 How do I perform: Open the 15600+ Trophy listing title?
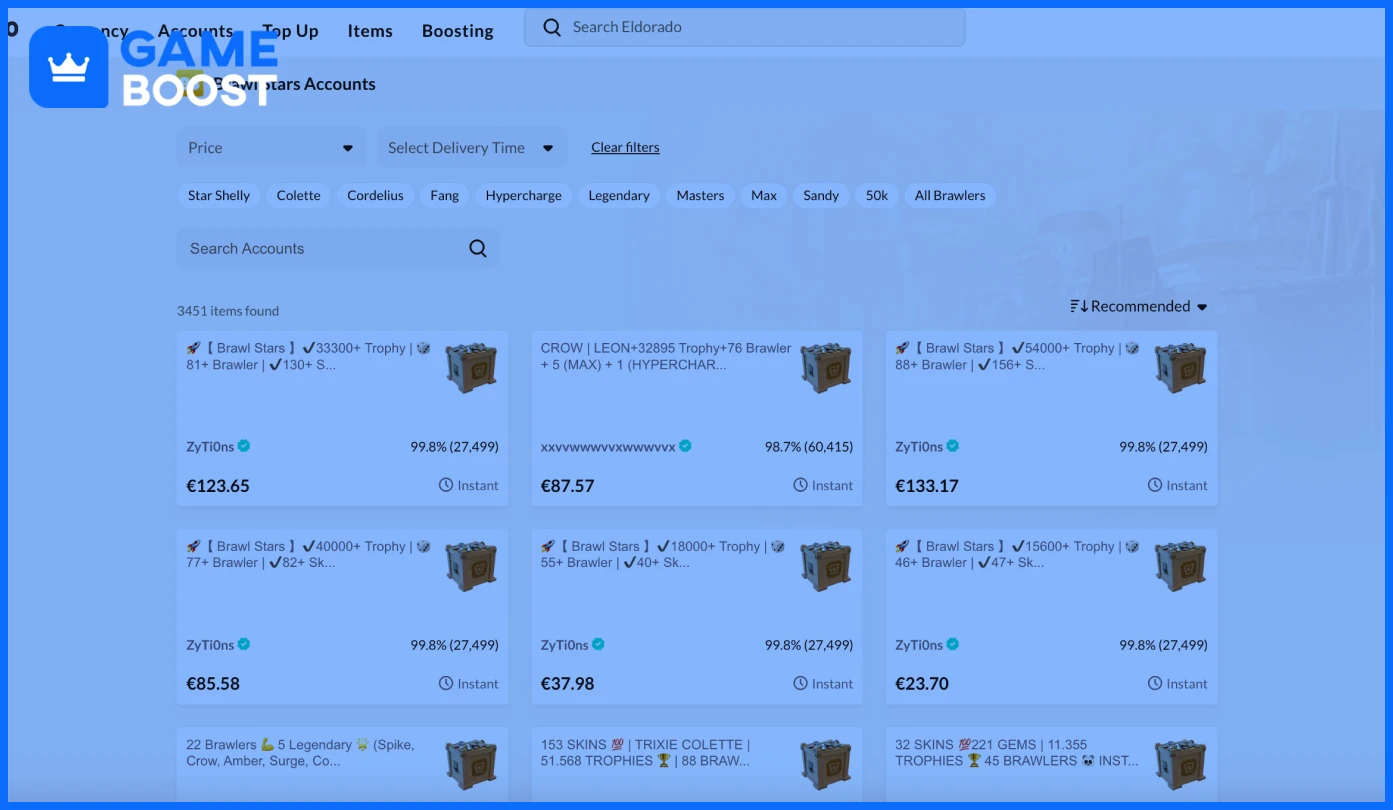[1018, 554]
